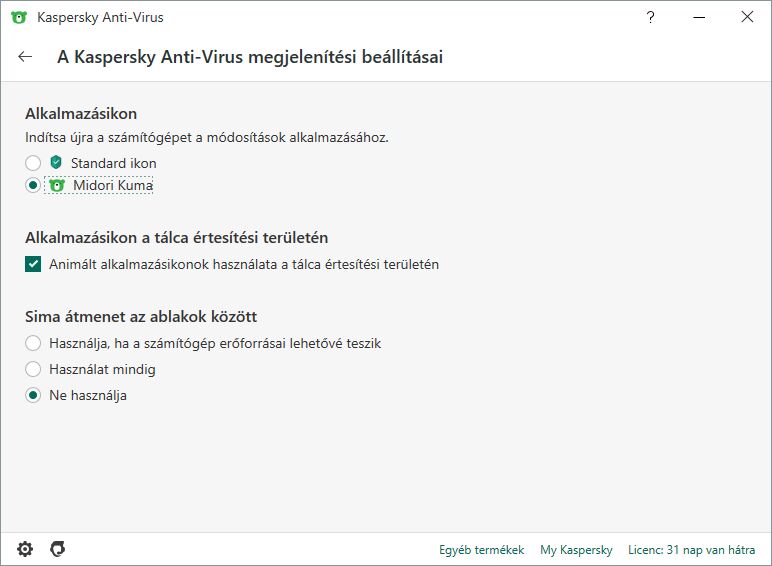Click the back arrow icon

coord(25,57)
